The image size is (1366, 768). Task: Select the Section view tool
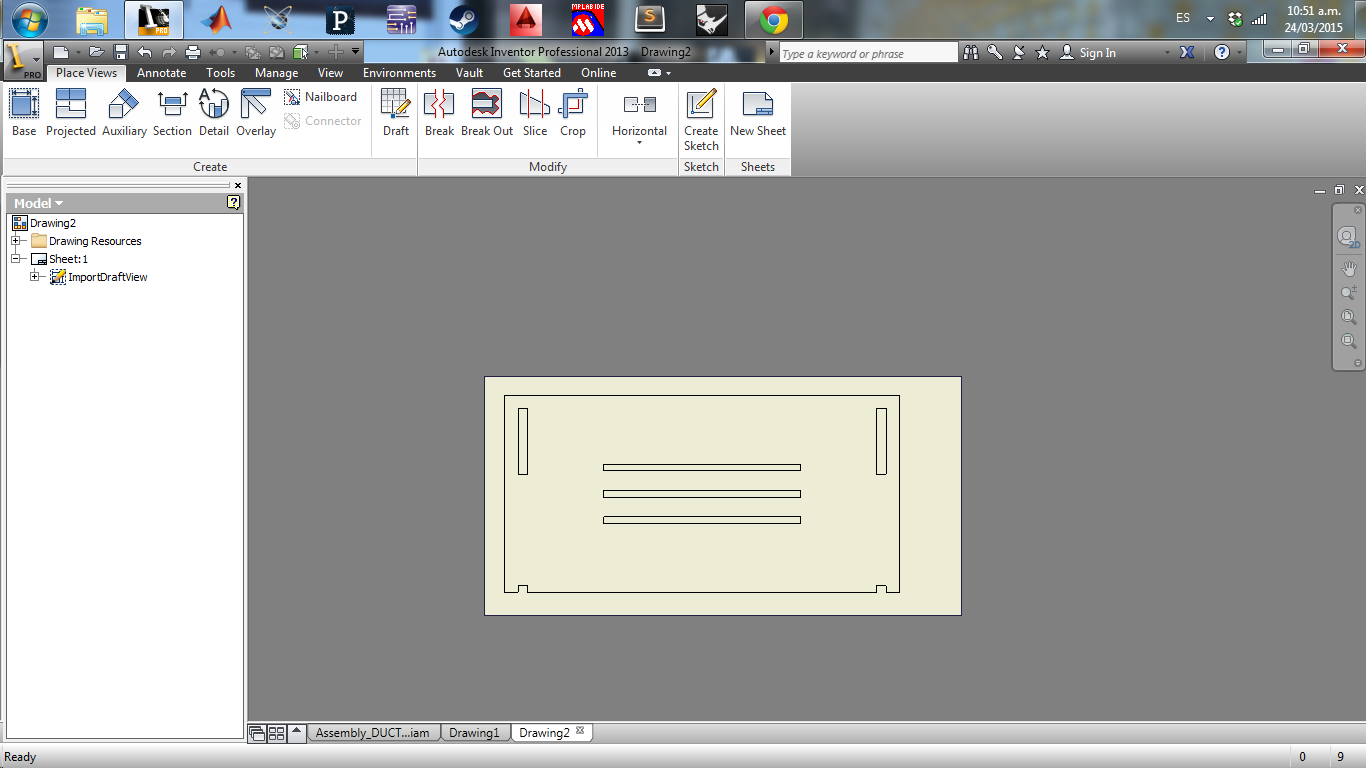pyautogui.click(x=172, y=113)
